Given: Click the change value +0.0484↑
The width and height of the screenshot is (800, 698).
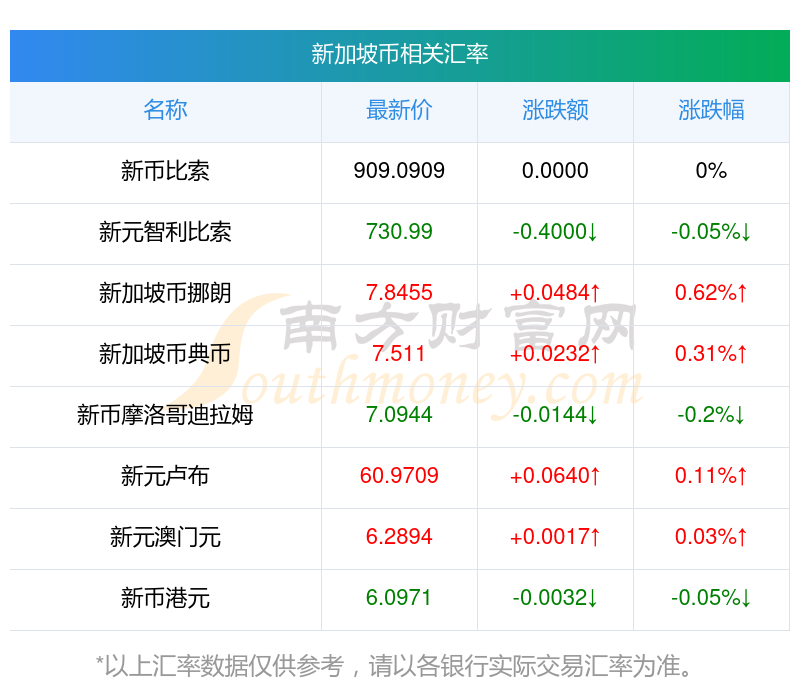Looking at the screenshot, I should [x=555, y=293].
